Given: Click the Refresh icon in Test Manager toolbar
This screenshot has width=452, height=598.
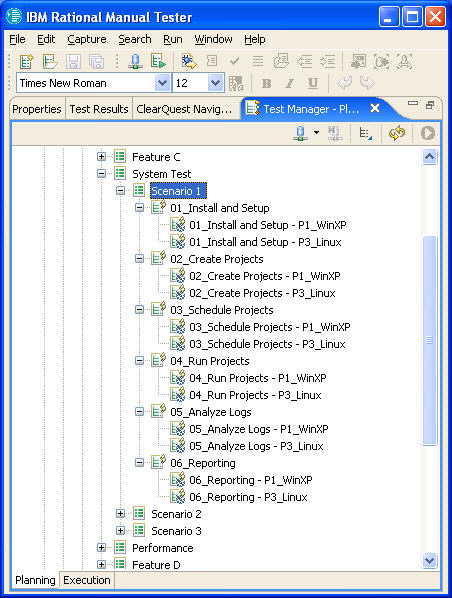Looking at the screenshot, I should click(397, 133).
